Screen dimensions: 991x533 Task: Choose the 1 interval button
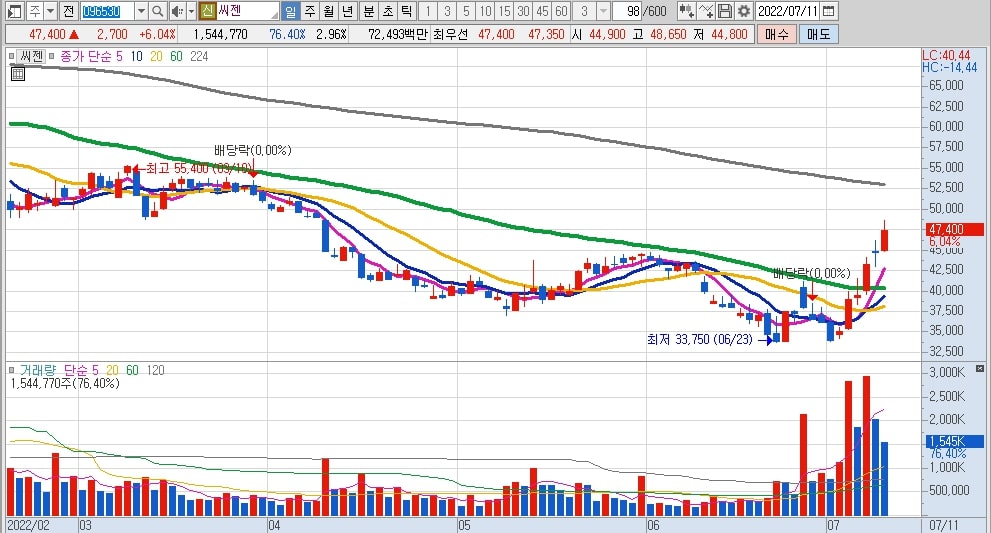pos(428,11)
